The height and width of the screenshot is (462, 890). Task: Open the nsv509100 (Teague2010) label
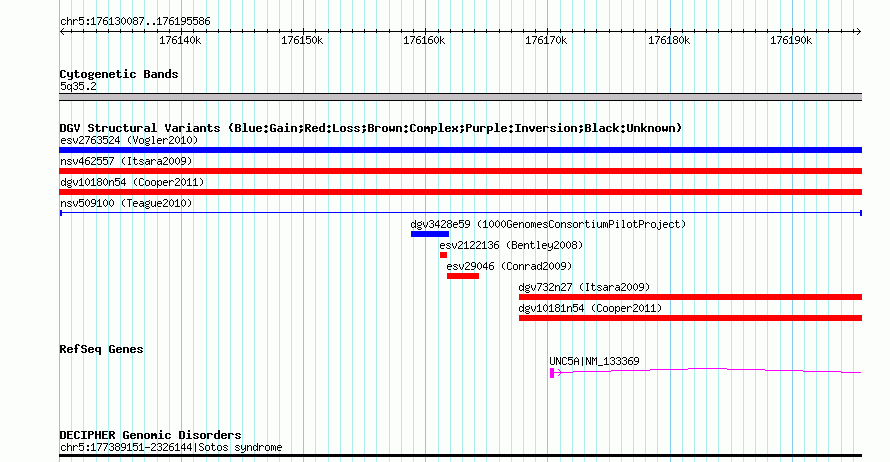pos(126,203)
